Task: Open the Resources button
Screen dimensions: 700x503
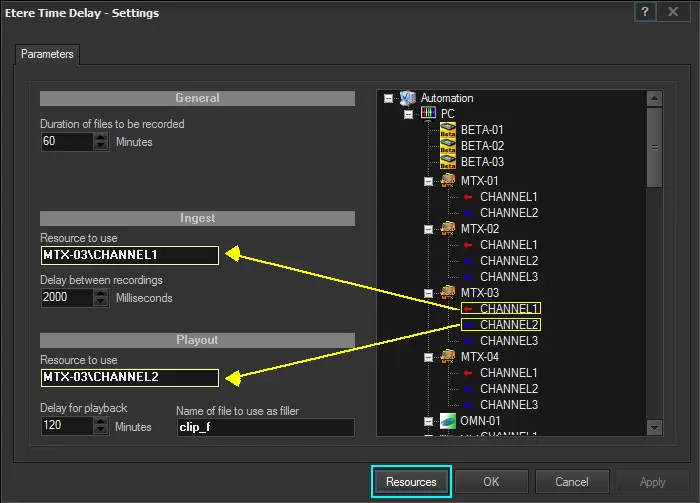Action: point(411,481)
